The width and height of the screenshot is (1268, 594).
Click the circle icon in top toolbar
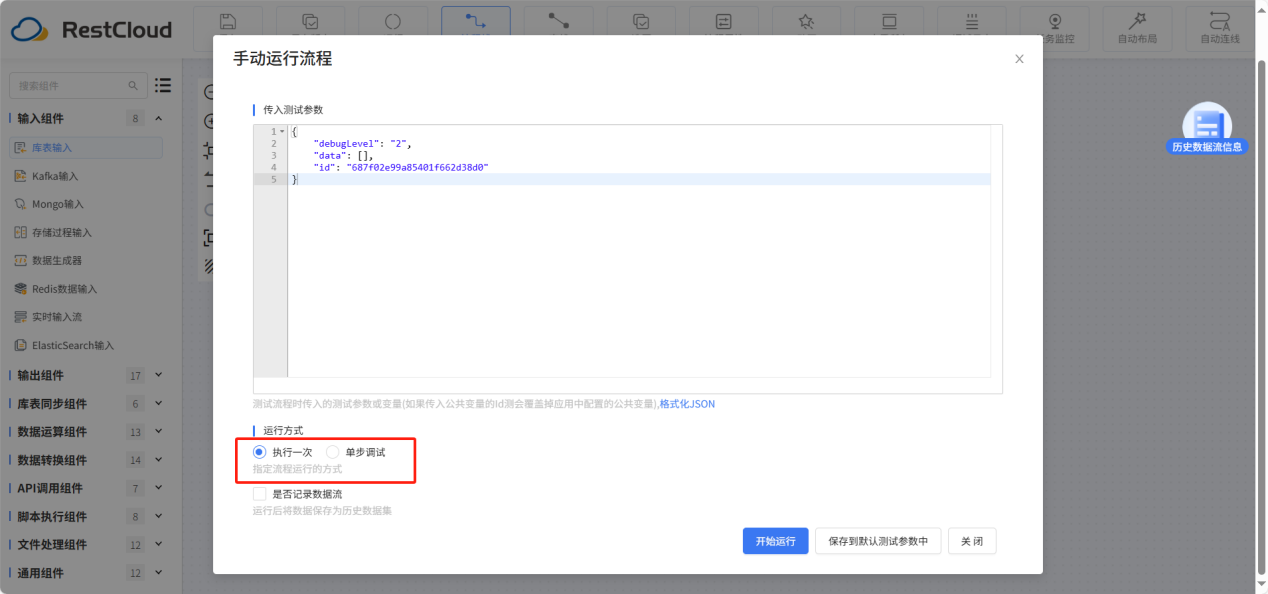pos(392,22)
